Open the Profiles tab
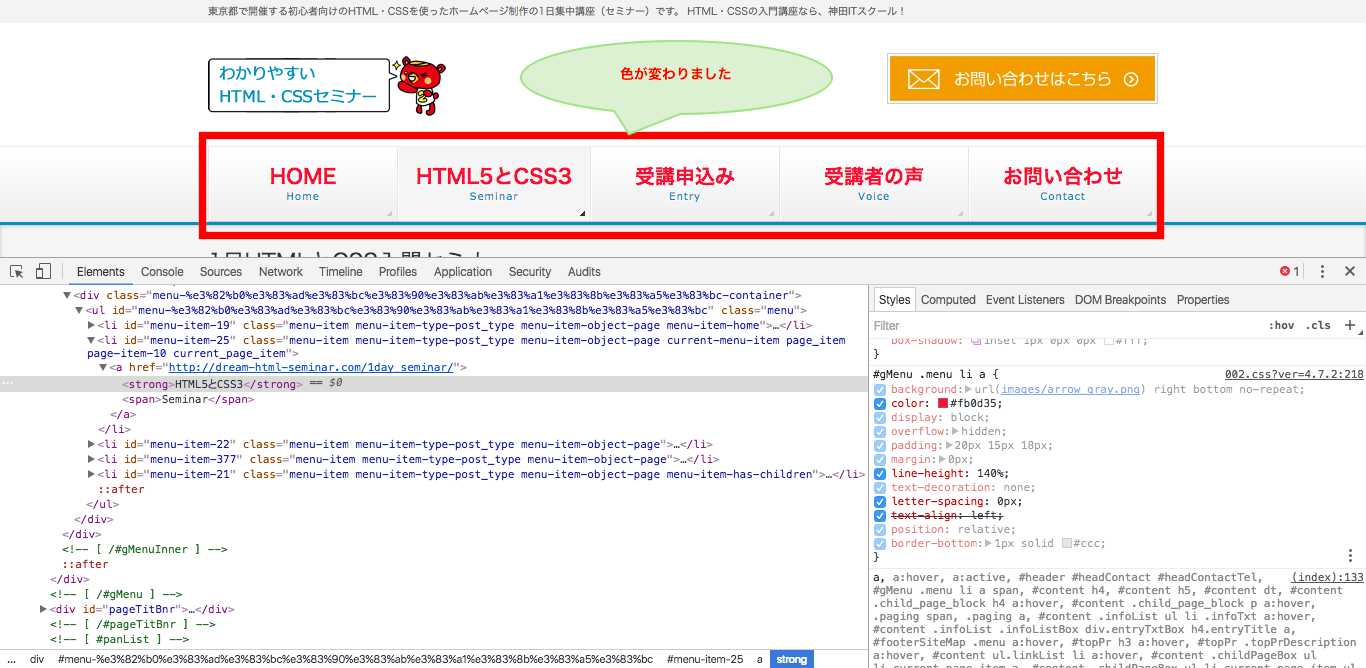The image size is (1366, 668). coord(398,272)
